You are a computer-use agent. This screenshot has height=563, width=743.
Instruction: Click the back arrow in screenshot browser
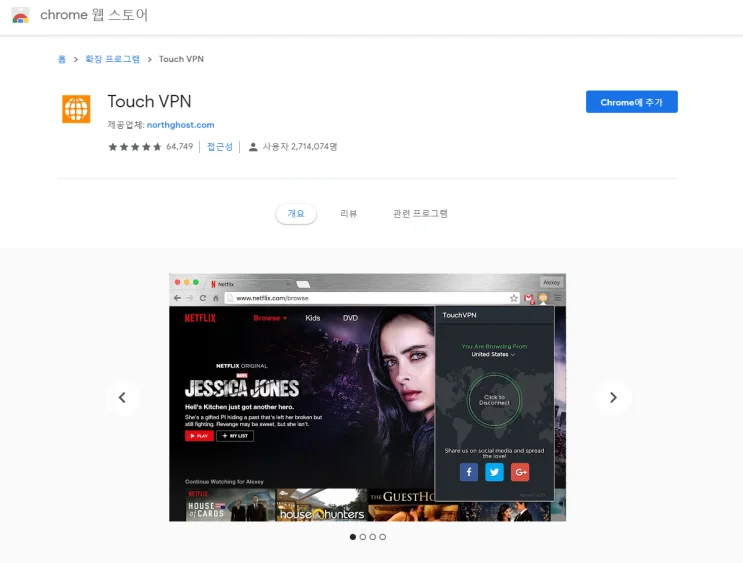pos(177,298)
